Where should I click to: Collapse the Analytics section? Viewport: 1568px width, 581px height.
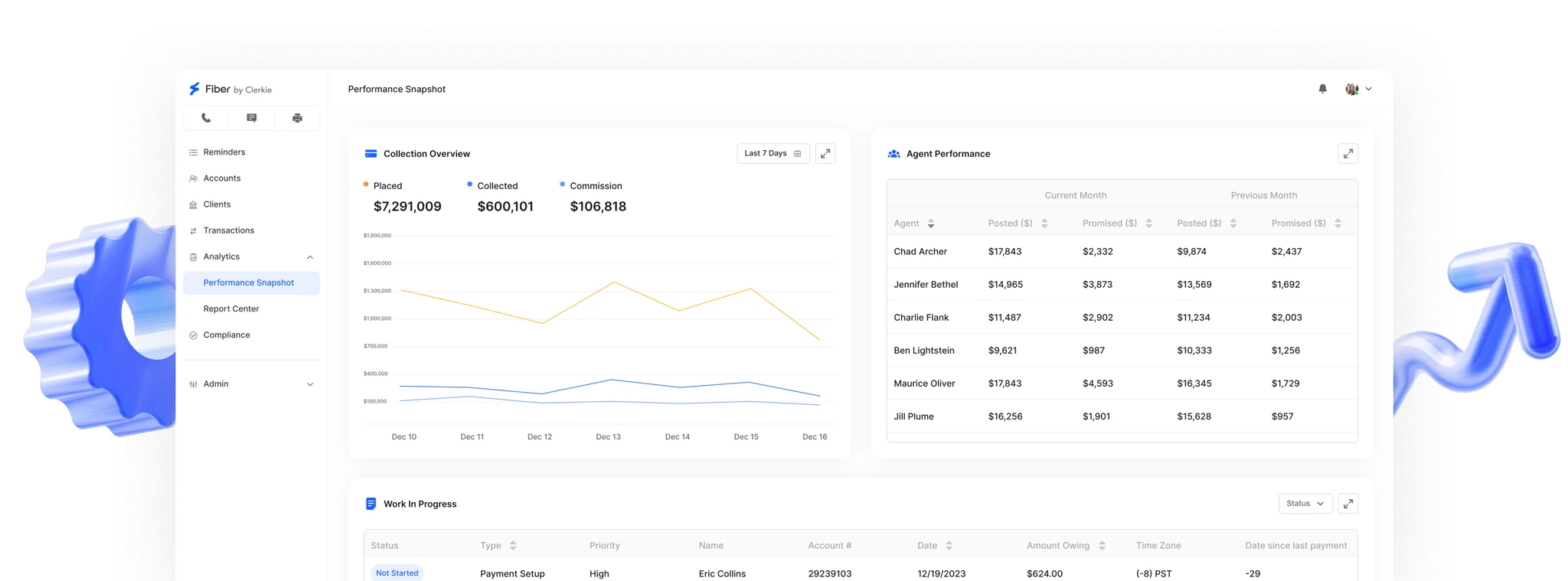click(x=309, y=257)
